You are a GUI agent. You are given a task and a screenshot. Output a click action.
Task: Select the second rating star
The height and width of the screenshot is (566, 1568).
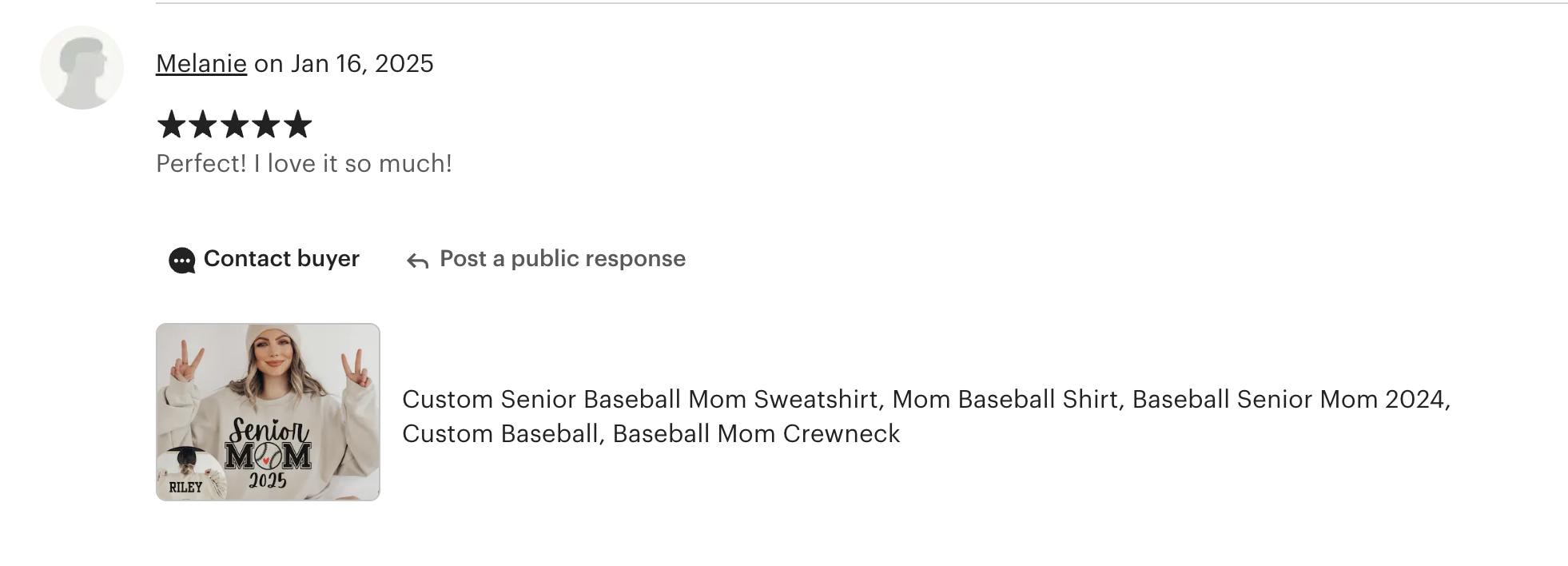click(x=203, y=125)
